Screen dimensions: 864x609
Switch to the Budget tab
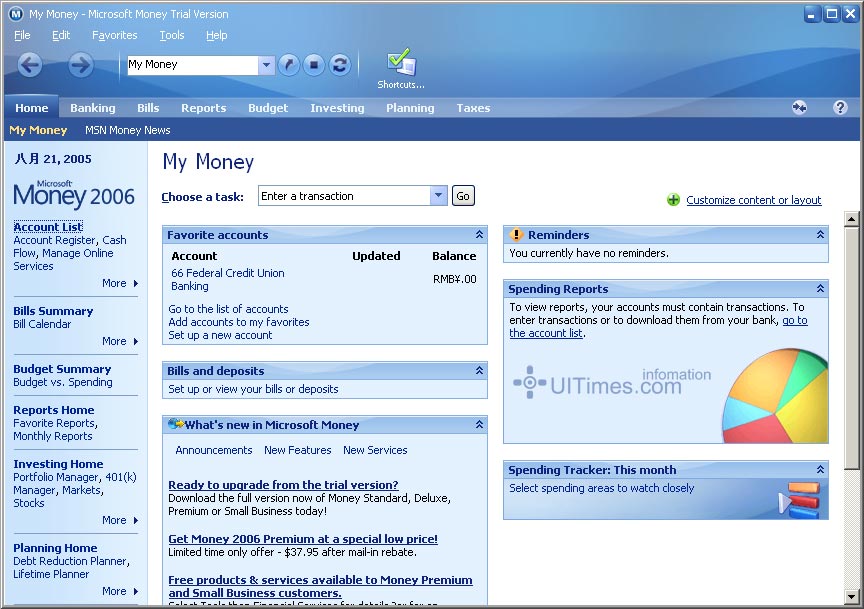tap(268, 108)
